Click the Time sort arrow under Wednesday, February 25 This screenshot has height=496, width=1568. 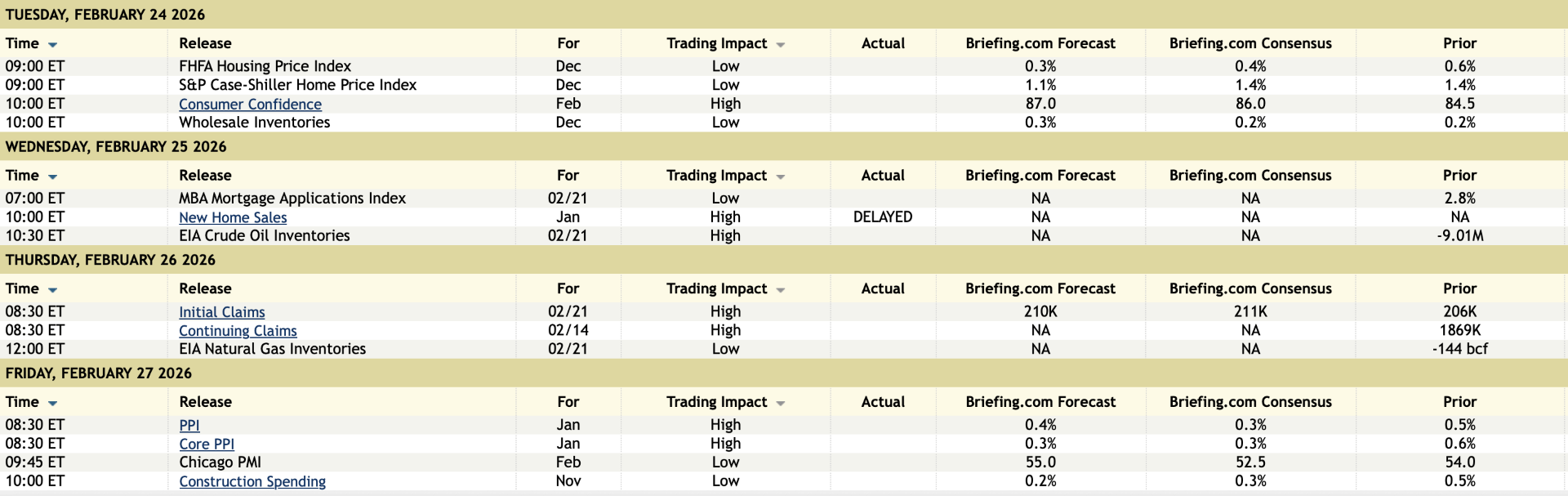coord(53,177)
